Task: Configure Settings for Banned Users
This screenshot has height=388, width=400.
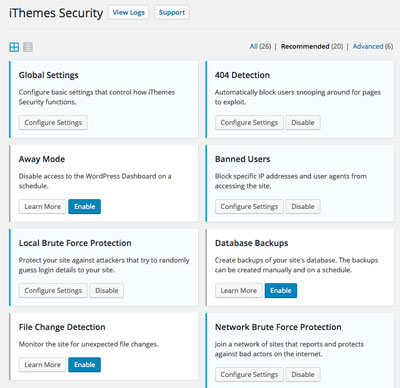Action: pyautogui.click(x=249, y=207)
